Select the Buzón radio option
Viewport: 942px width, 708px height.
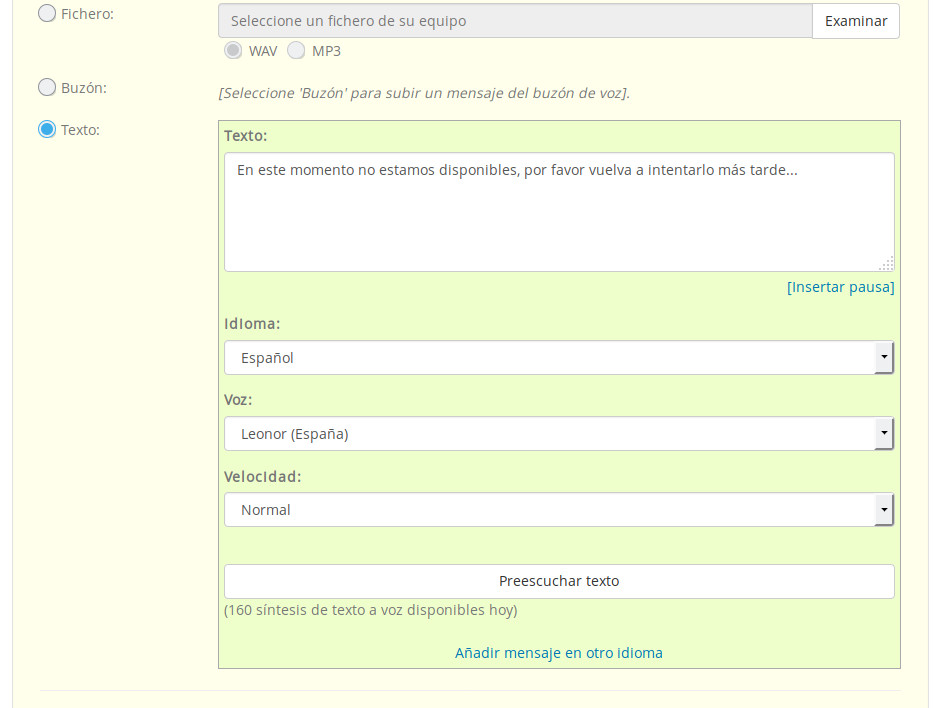47,87
